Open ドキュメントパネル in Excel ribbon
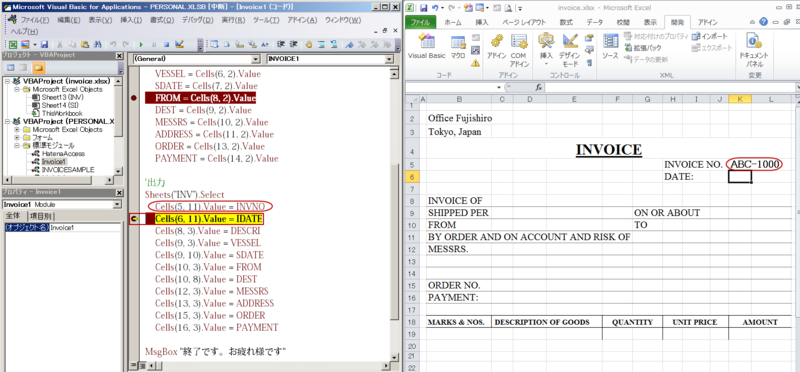 pyautogui.click(x=754, y=50)
